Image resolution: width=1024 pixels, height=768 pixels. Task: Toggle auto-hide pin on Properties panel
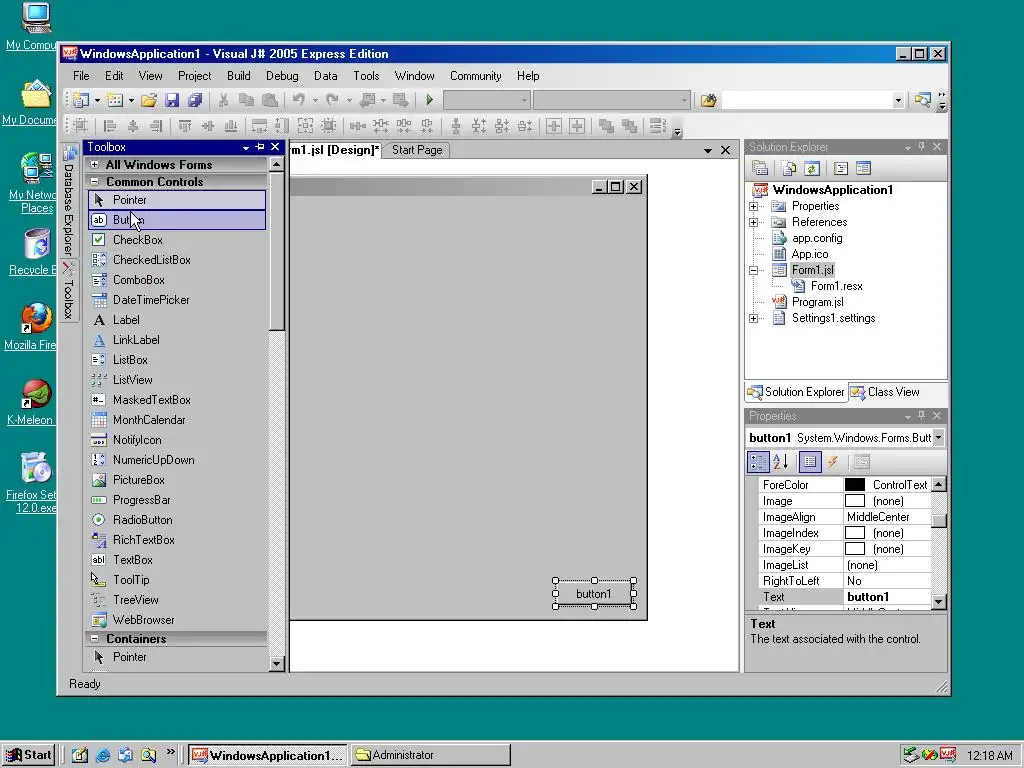pos(921,415)
